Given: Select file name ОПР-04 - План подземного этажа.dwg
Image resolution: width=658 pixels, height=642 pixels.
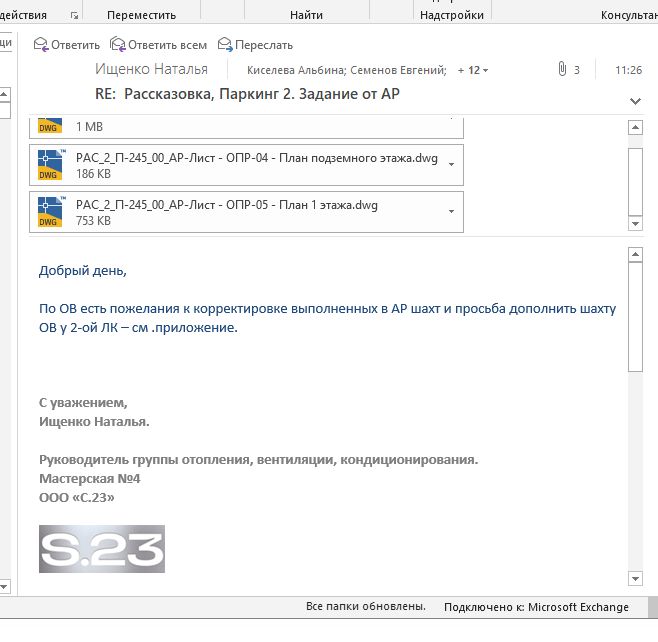Looking at the screenshot, I should pyautogui.click(x=257, y=158).
